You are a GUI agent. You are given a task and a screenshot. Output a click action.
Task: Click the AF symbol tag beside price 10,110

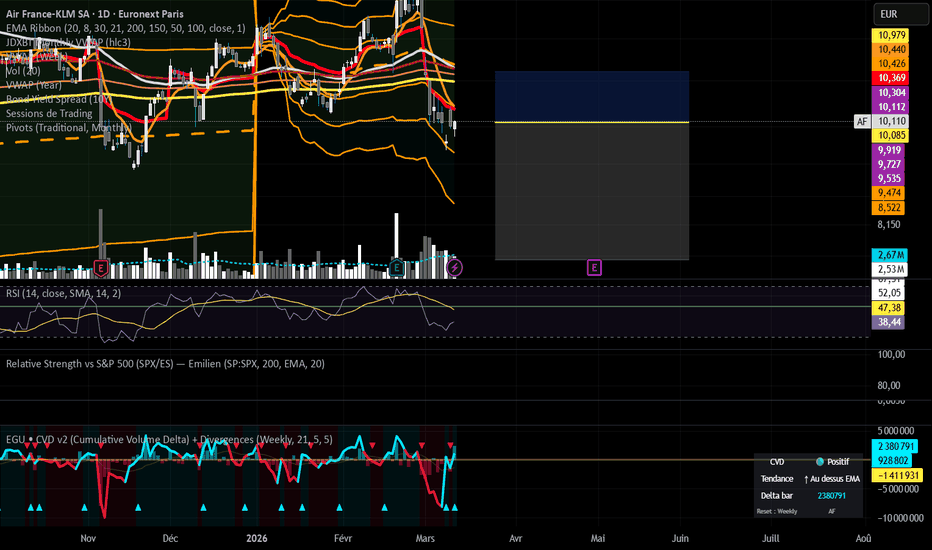(x=862, y=121)
